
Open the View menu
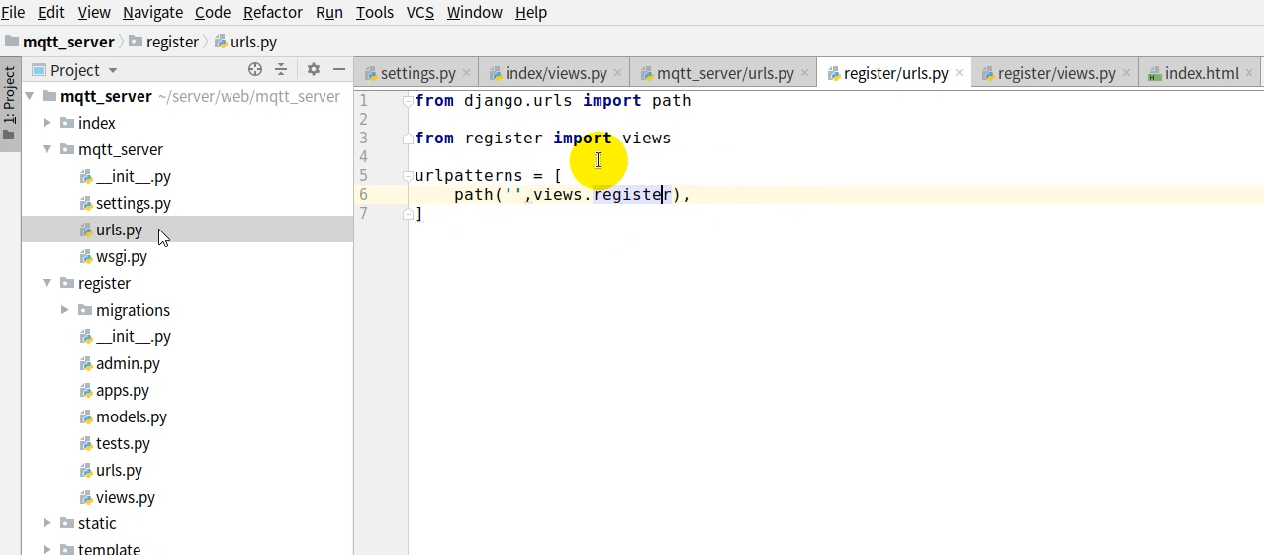[94, 12]
